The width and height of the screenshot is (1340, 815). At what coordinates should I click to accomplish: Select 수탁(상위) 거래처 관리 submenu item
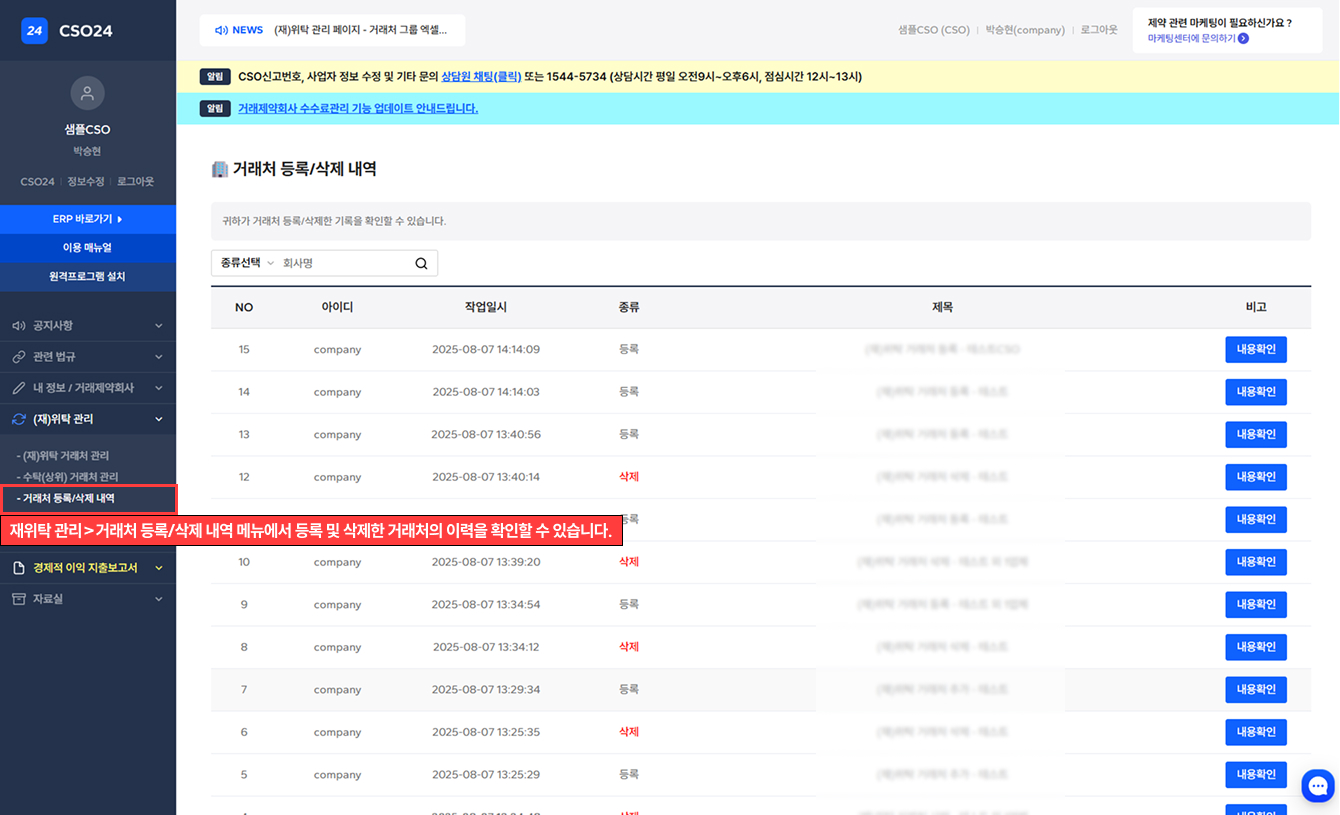(70, 477)
